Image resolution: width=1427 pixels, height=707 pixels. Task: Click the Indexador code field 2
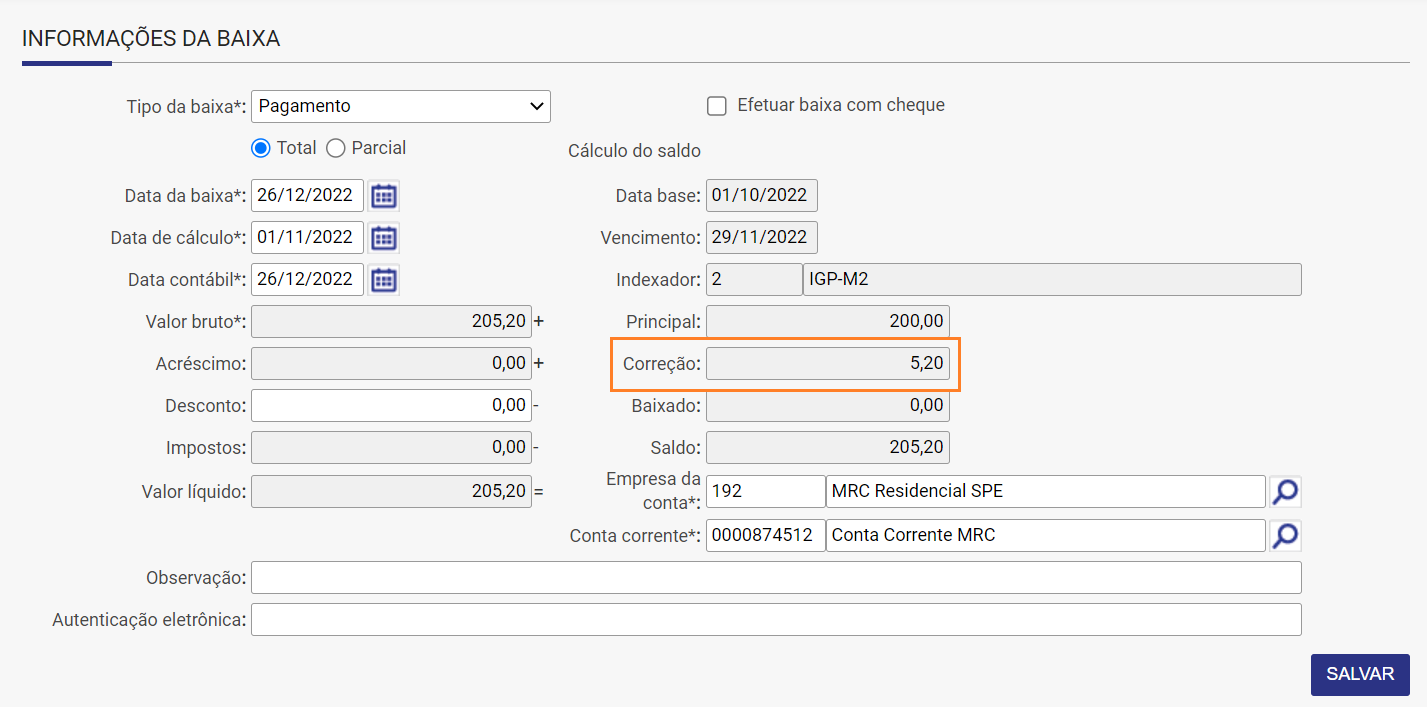754,280
